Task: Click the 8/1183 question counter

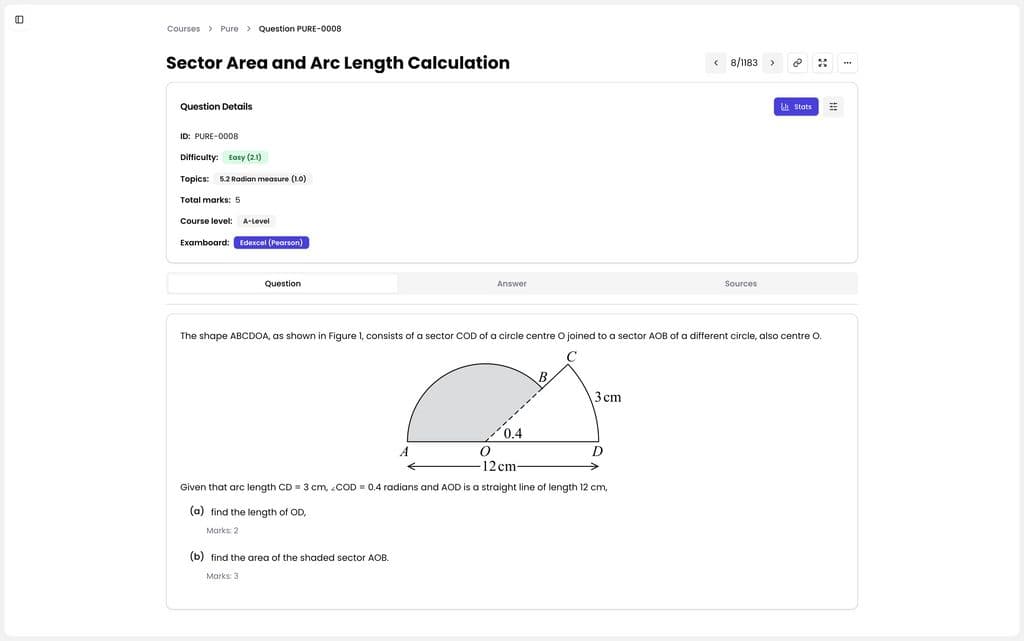Action: tap(744, 63)
